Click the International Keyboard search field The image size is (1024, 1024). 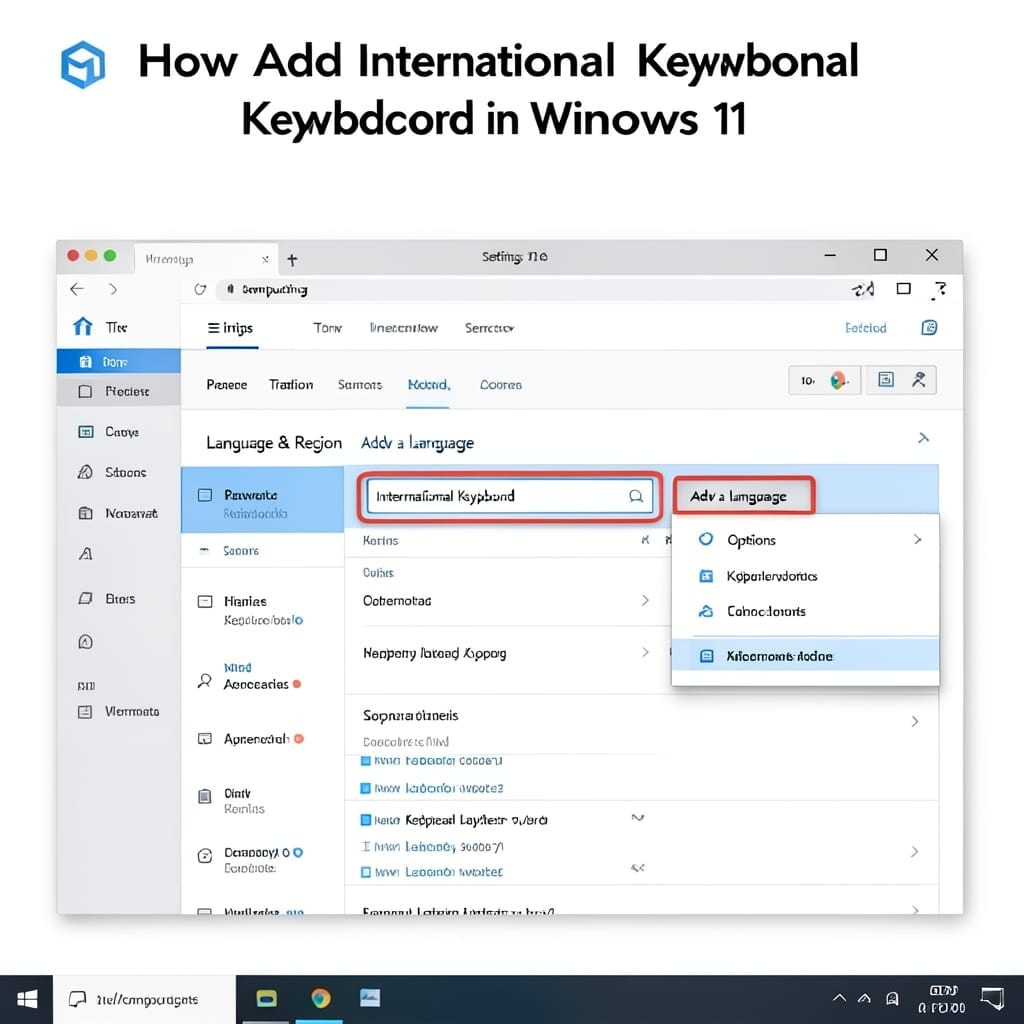(x=509, y=496)
